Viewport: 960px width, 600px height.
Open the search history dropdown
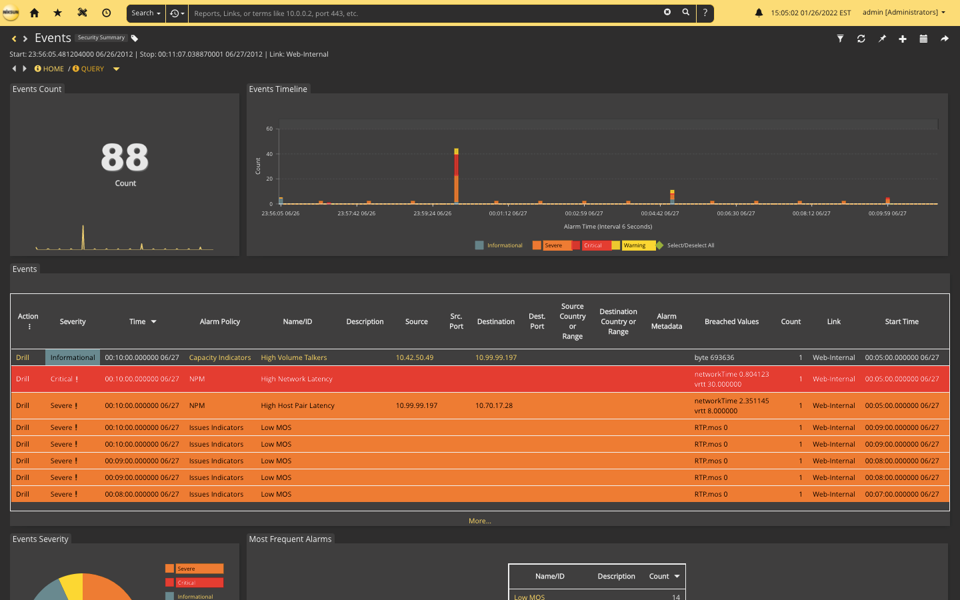[177, 13]
